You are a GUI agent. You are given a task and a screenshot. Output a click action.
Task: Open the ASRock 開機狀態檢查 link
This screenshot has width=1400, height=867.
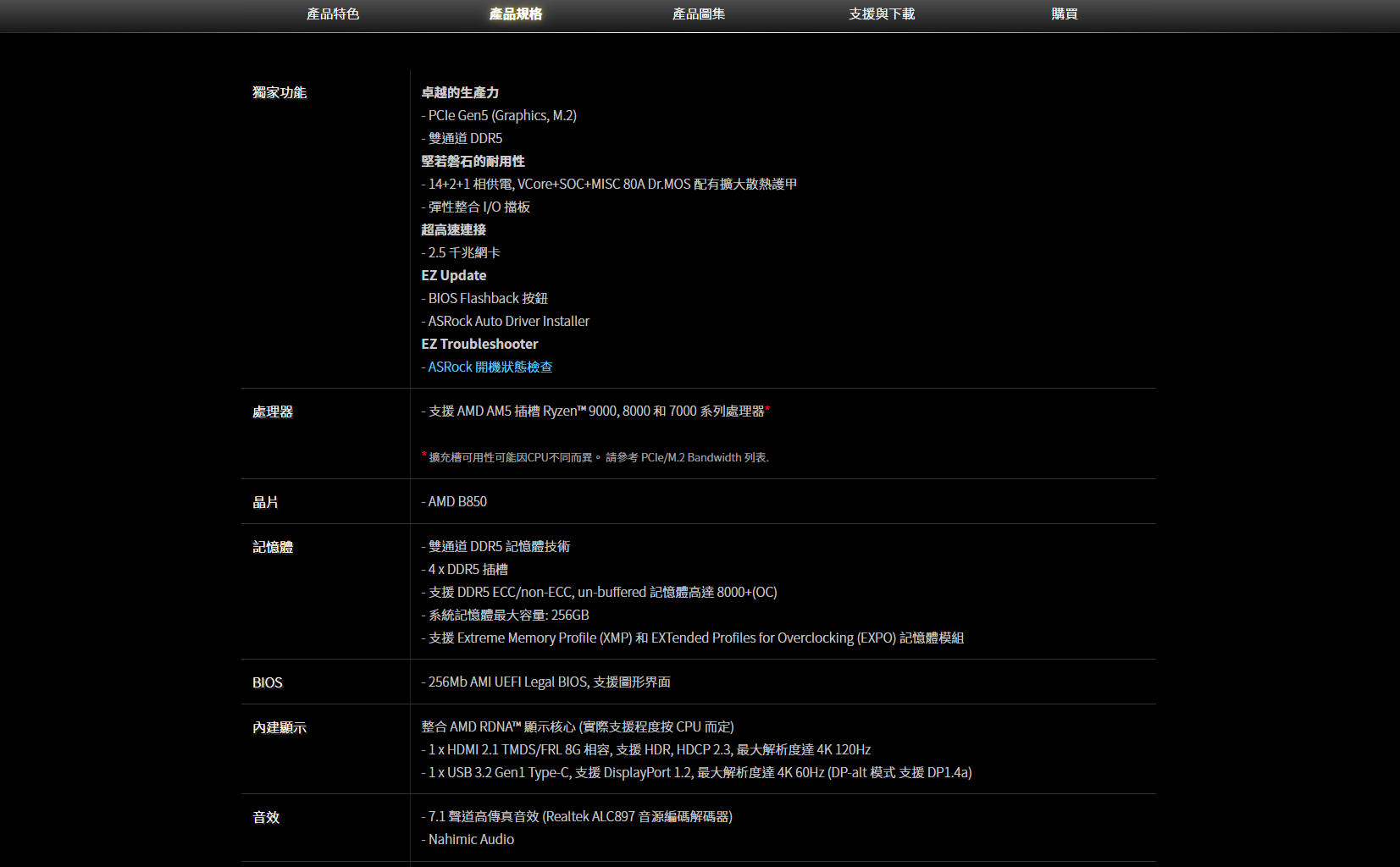click(x=490, y=367)
